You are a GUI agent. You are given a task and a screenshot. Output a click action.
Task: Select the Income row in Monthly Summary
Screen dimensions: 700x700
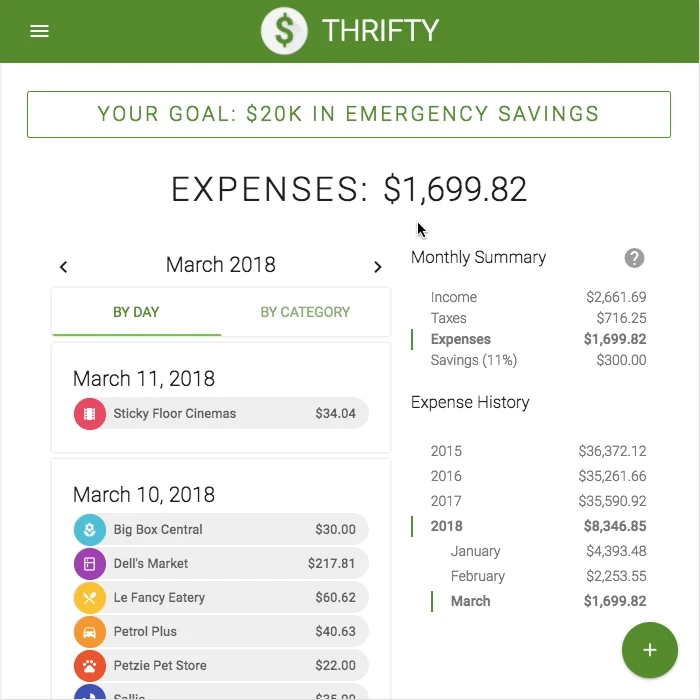tap(538, 297)
